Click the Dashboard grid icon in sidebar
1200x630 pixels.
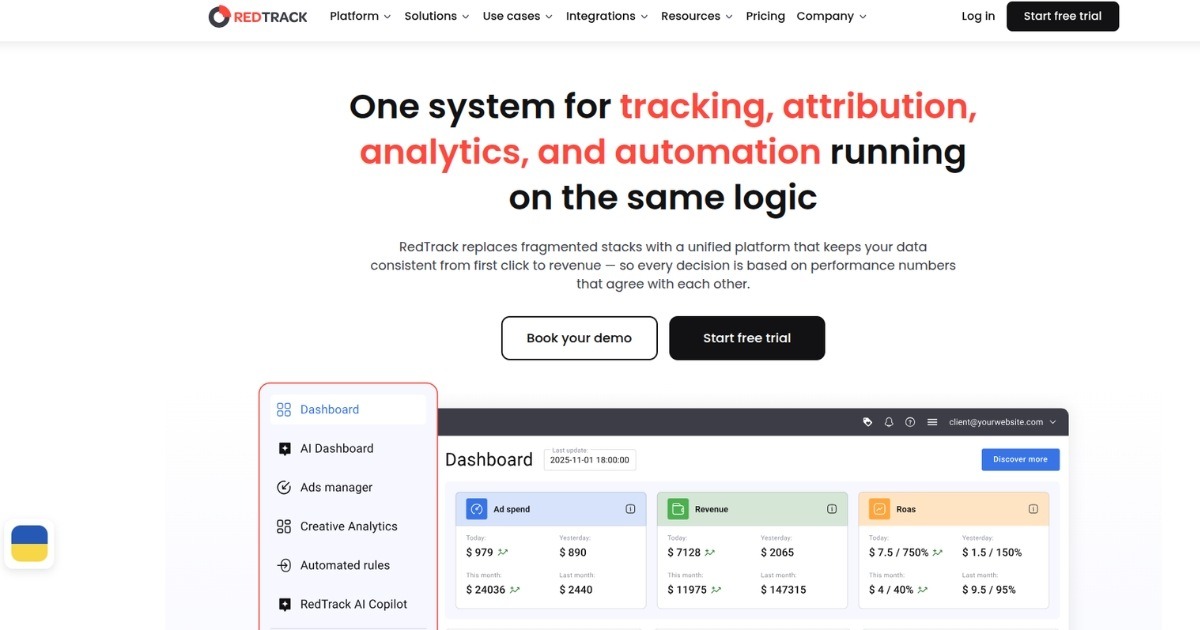coord(284,409)
